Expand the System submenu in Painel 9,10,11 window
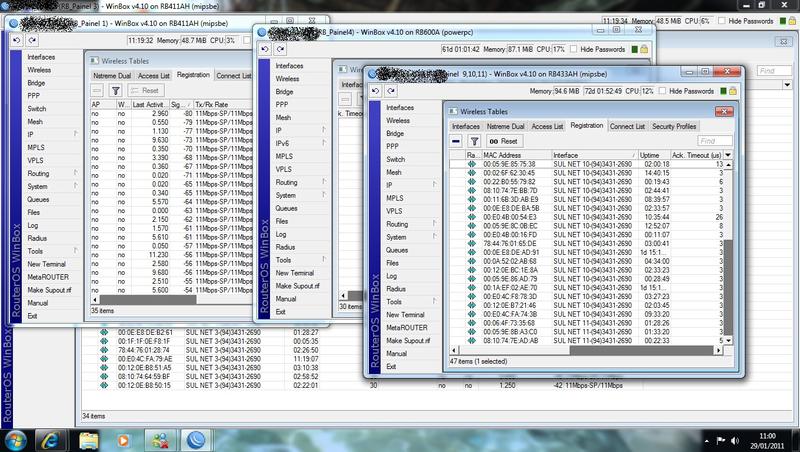This screenshot has width=800, height=452. 435,236
